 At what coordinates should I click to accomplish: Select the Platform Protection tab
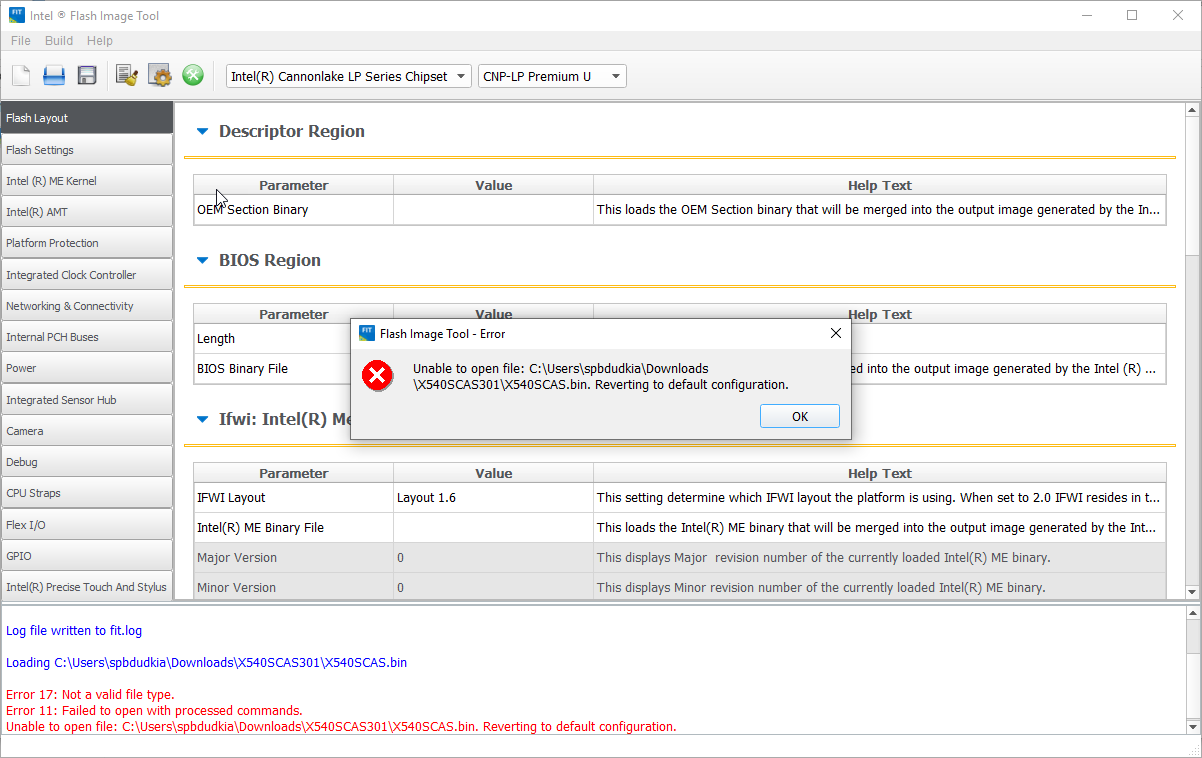point(87,243)
